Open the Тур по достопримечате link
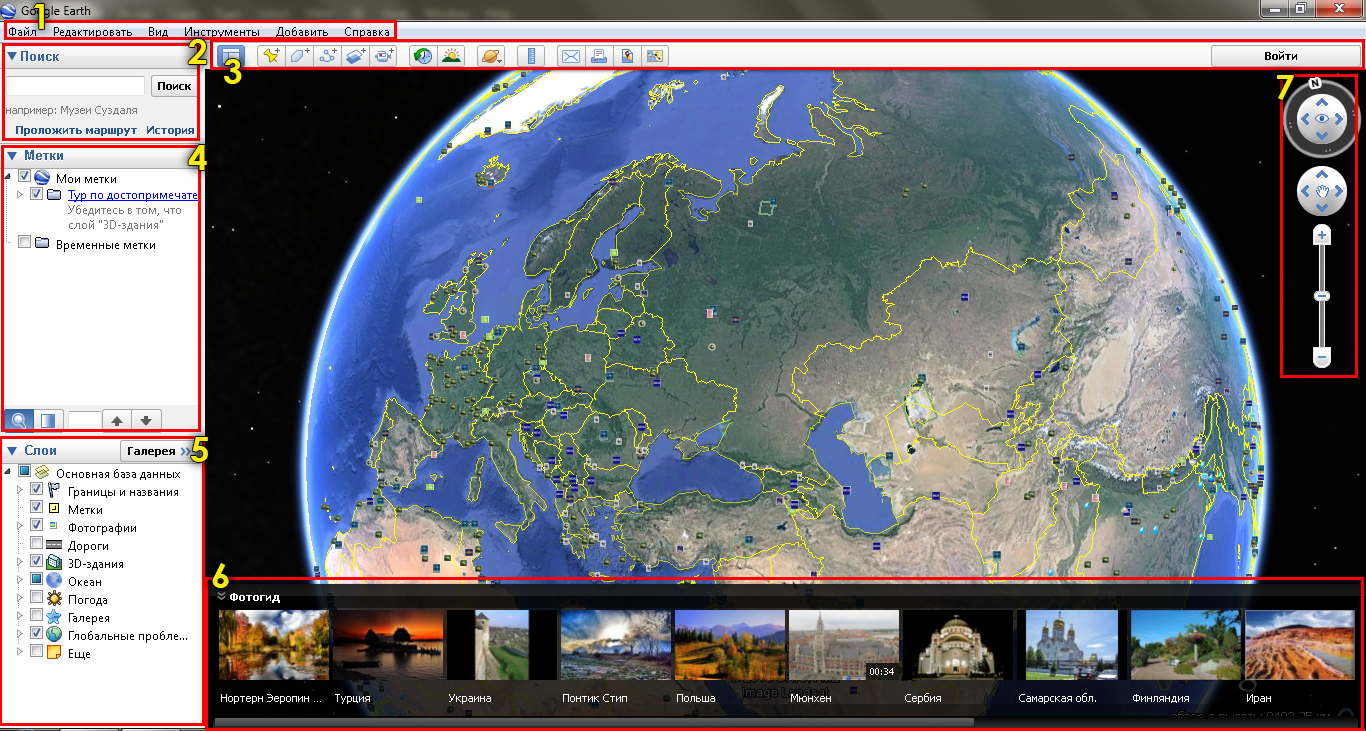This screenshot has width=1366, height=731. click(133, 195)
